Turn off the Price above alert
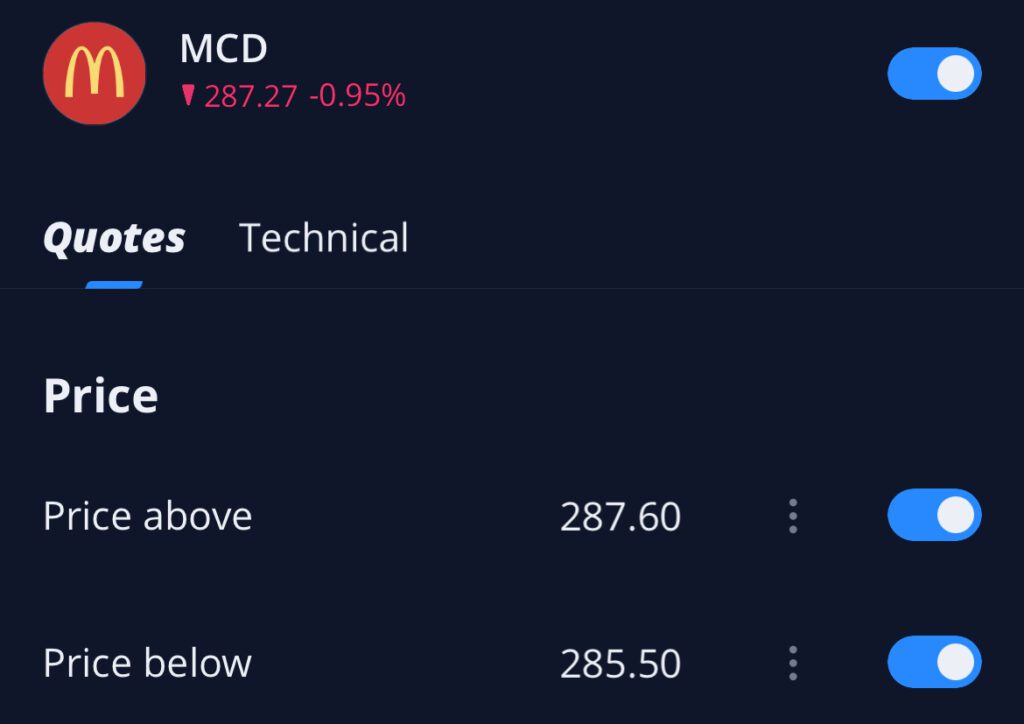Screen dimensions: 1024x724 pyautogui.click(x=934, y=515)
